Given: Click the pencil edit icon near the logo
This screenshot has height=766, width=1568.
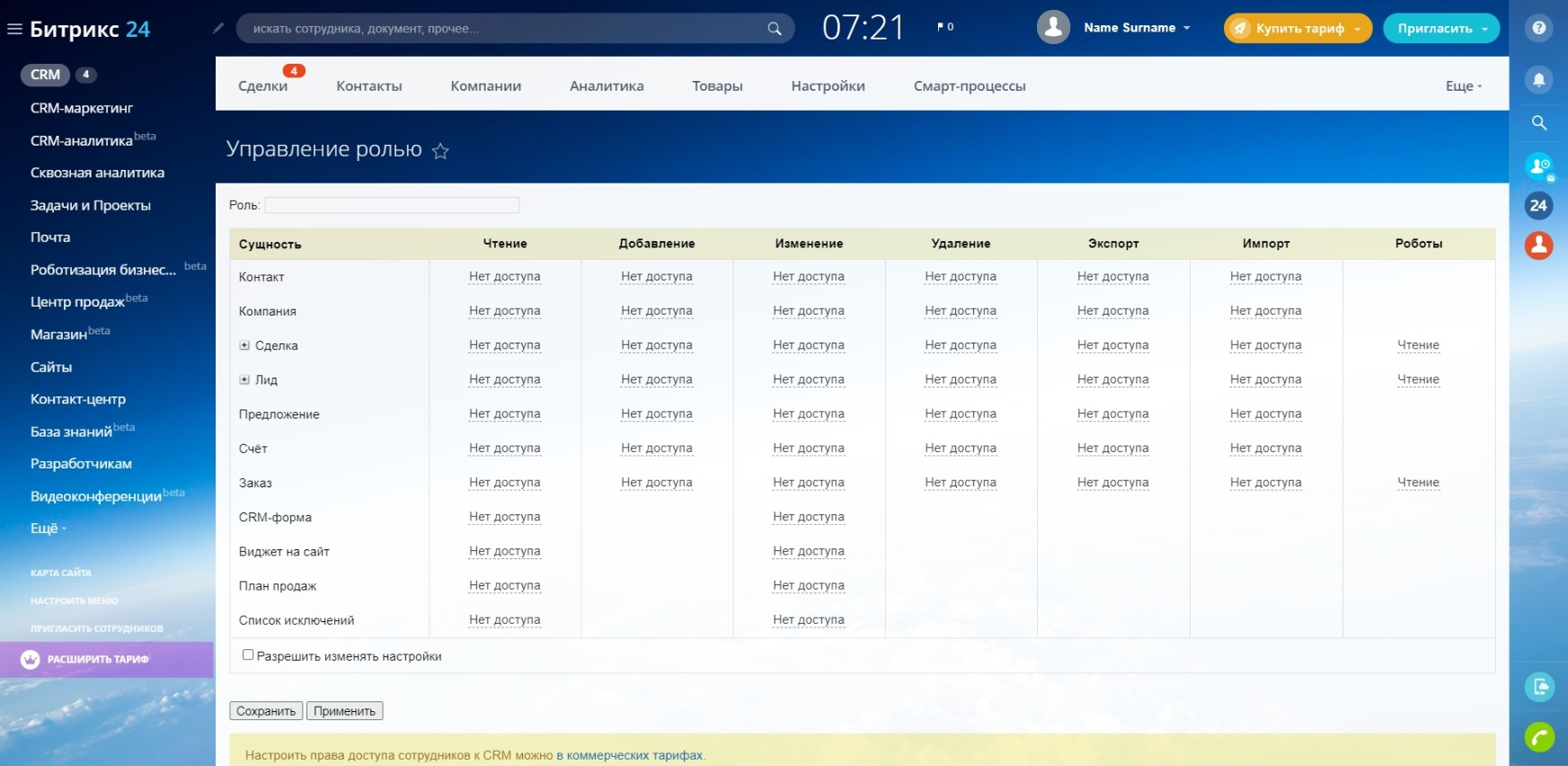Looking at the screenshot, I should coord(217,28).
